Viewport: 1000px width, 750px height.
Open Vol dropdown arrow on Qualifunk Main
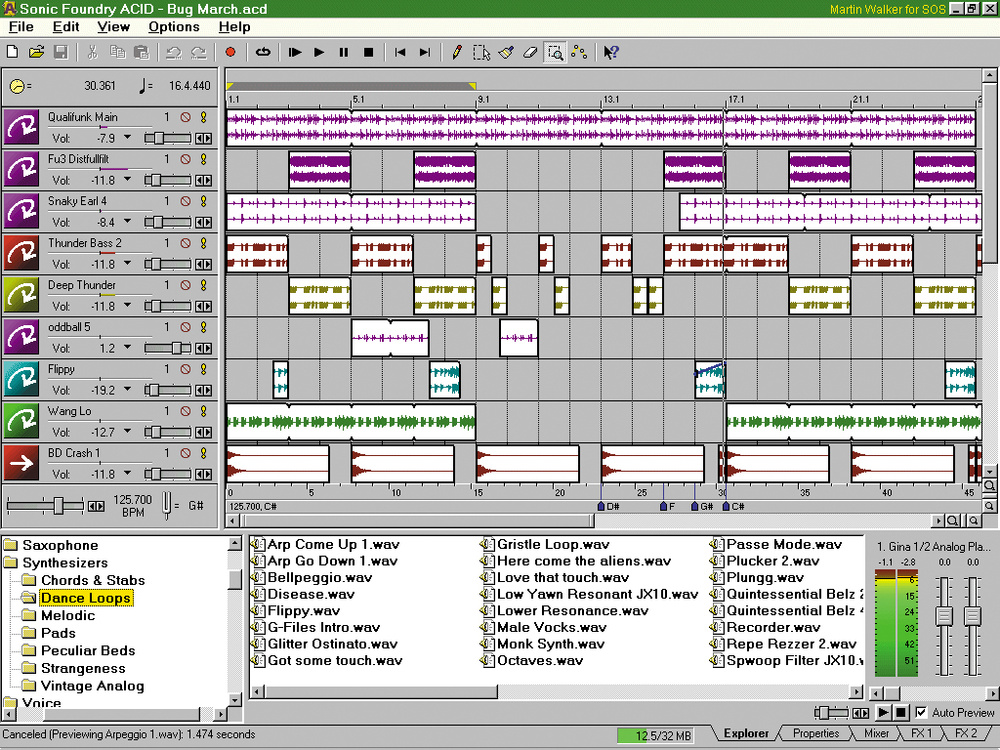tap(128, 138)
